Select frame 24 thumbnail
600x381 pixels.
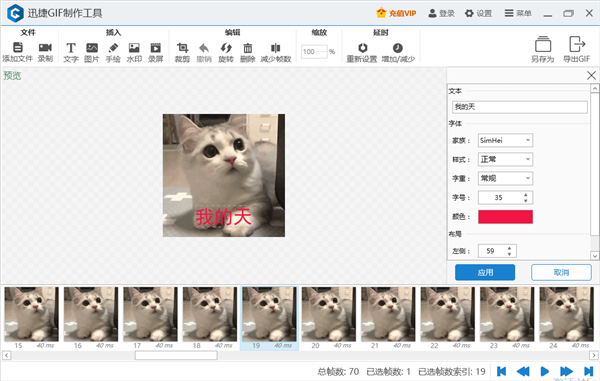(567, 314)
